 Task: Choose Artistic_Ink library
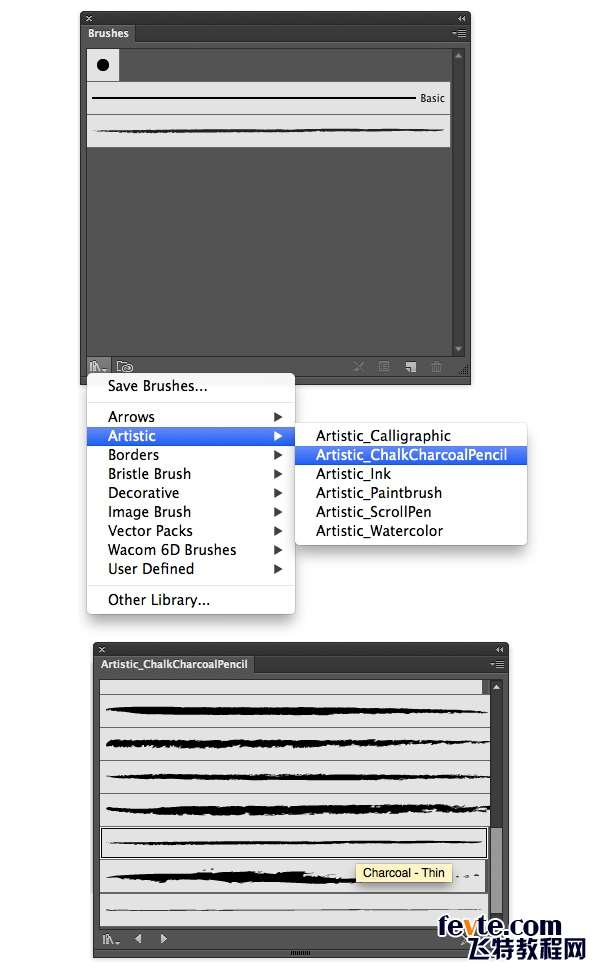[411, 474]
